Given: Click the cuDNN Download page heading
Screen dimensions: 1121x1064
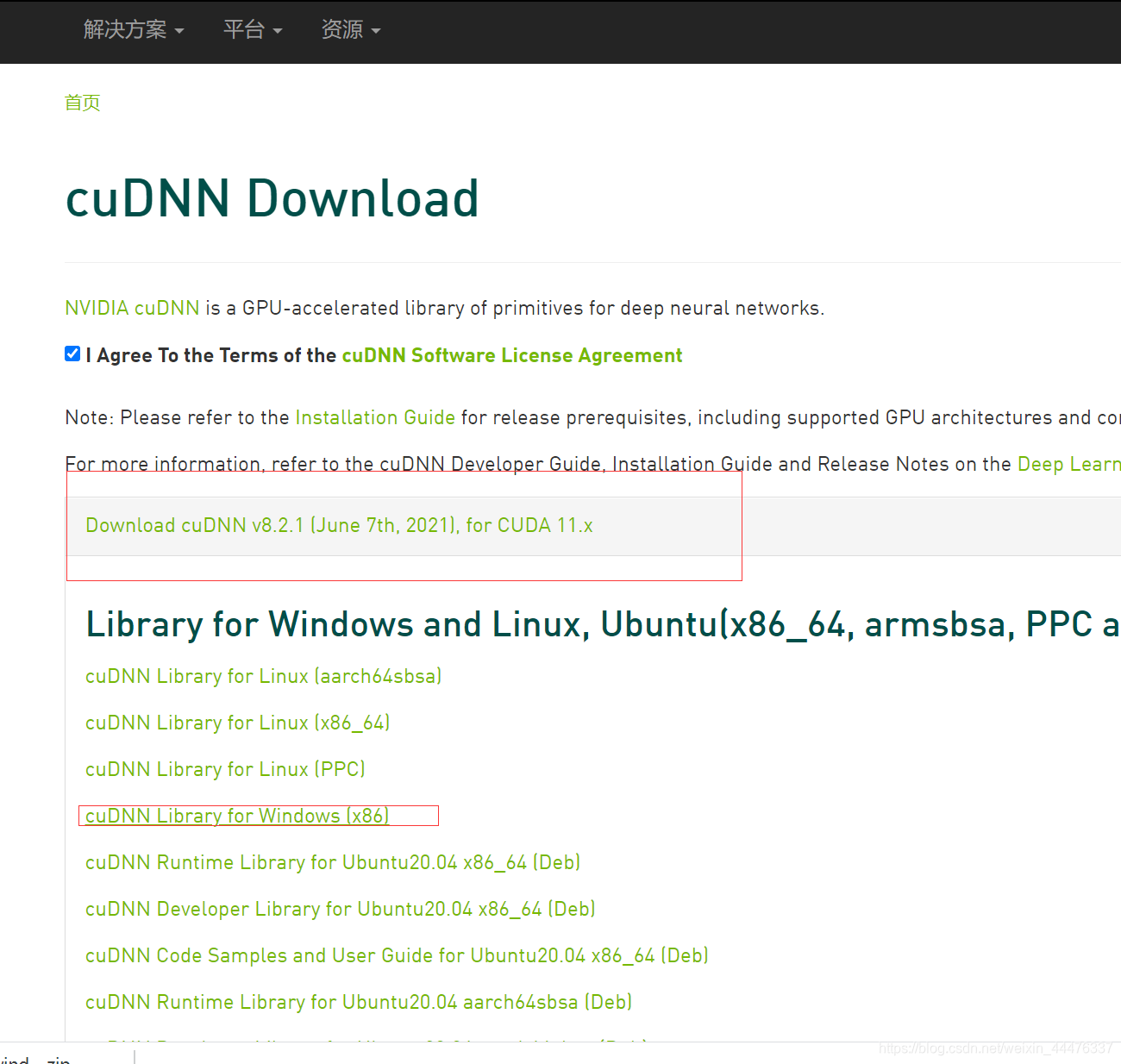Looking at the screenshot, I should pyautogui.click(x=272, y=198).
